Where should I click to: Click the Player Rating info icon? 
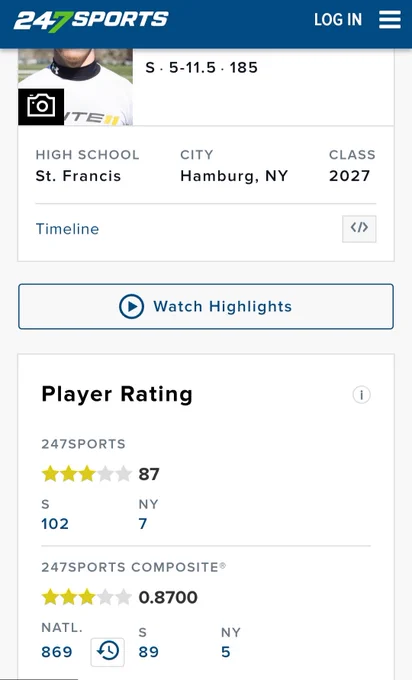tap(361, 395)
